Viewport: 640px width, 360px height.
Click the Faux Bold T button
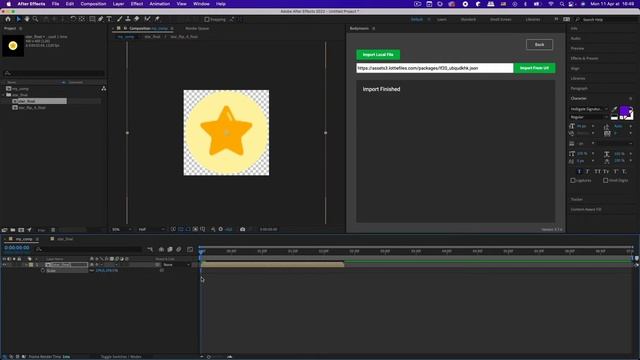(x=579, y=171)
